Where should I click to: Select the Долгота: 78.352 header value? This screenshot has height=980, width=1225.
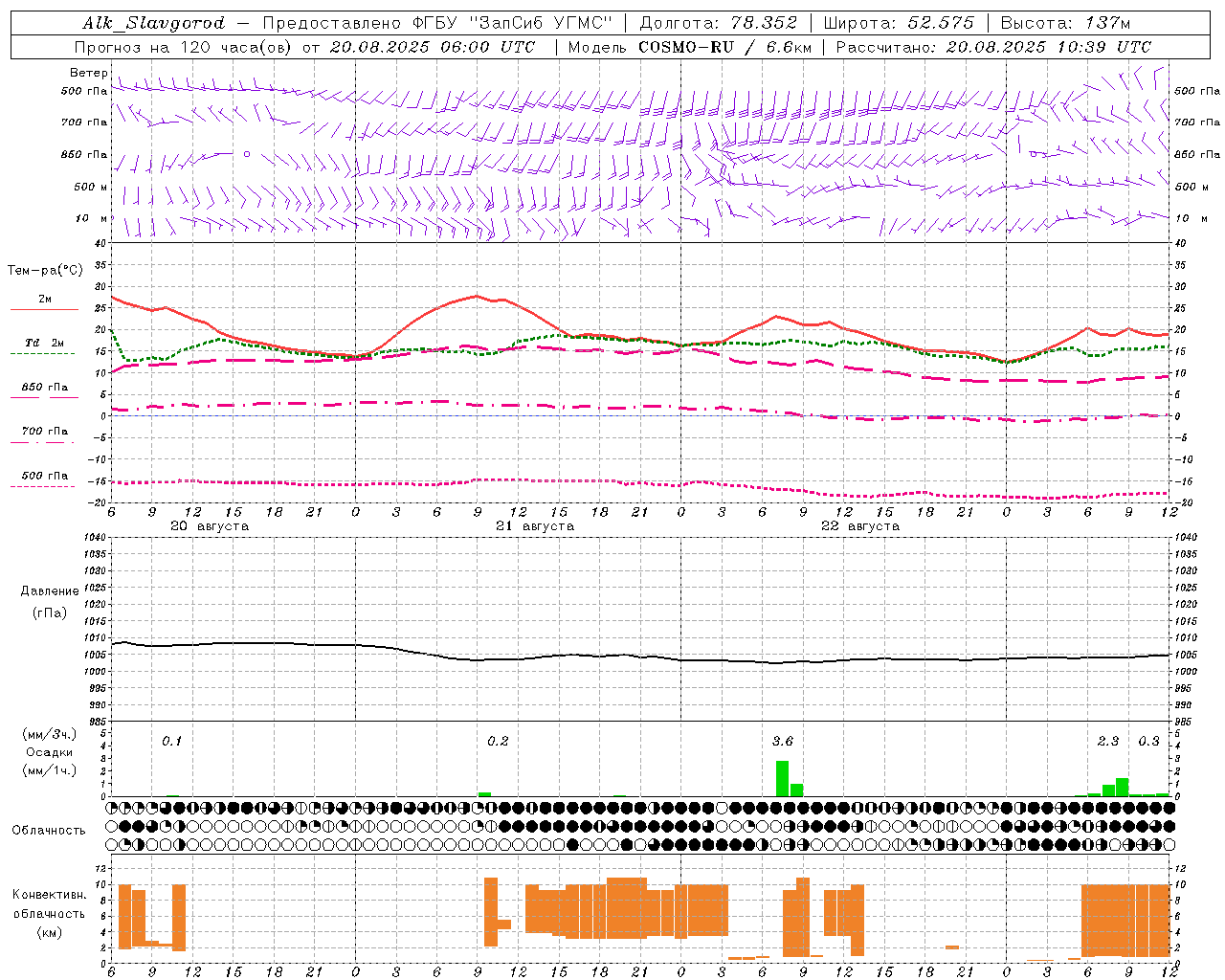click(x=717, y=23)
